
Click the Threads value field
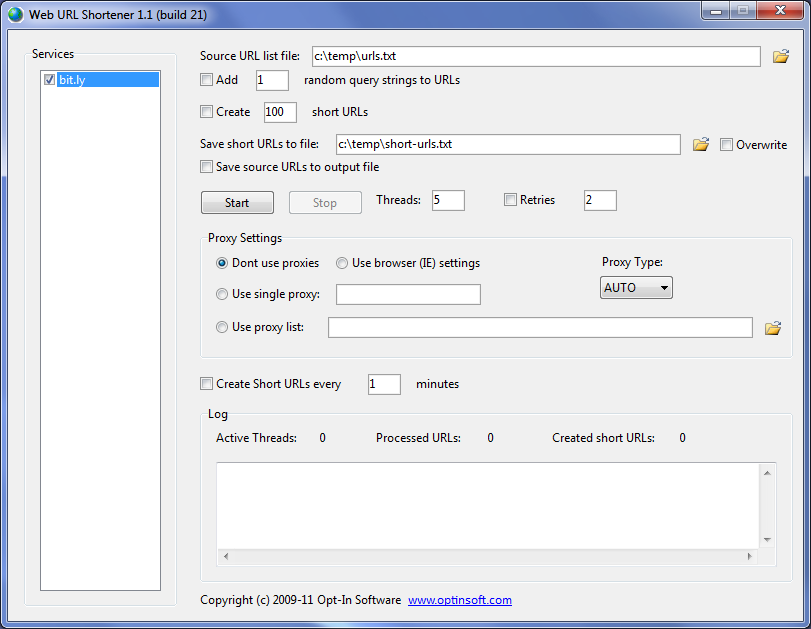tap(448, 200)
